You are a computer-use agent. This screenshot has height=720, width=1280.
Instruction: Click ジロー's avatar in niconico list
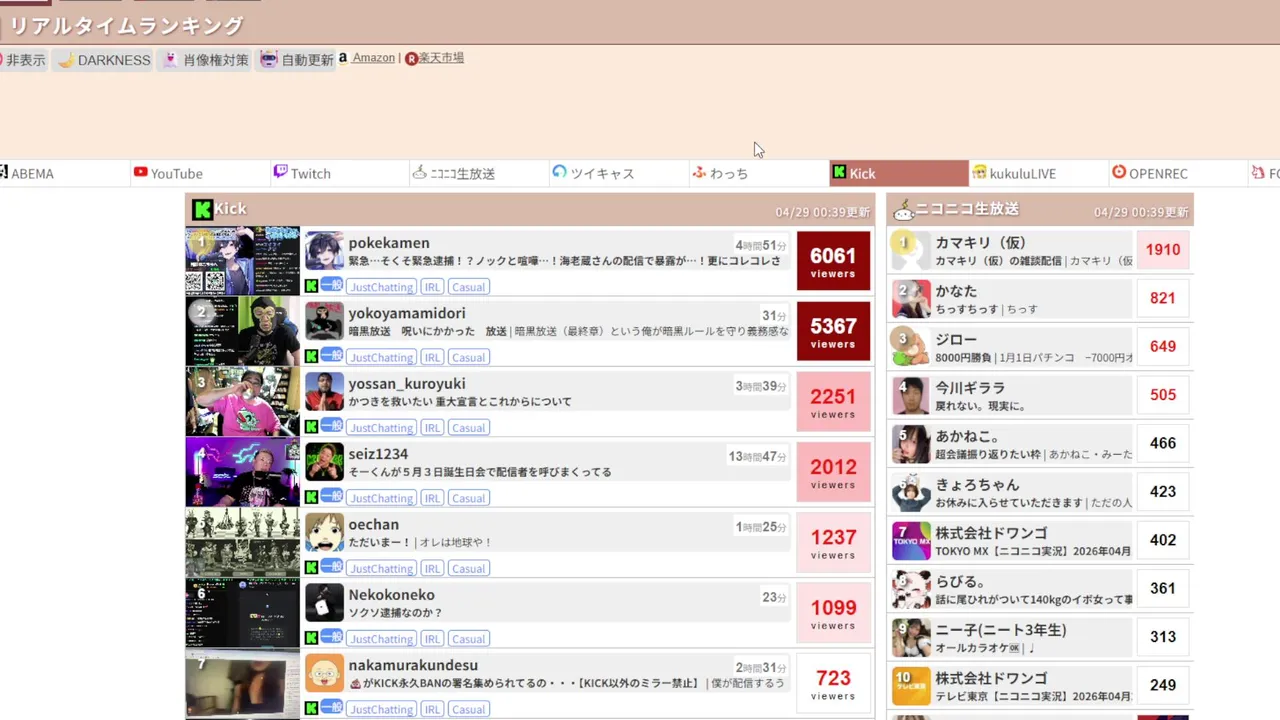[x=911, y=347]
